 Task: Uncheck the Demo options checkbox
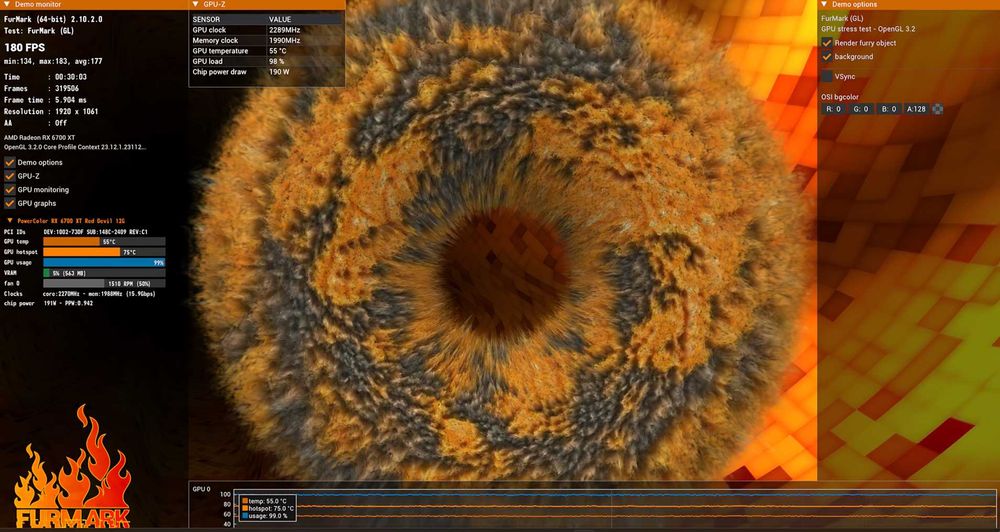tap(10, 163)
